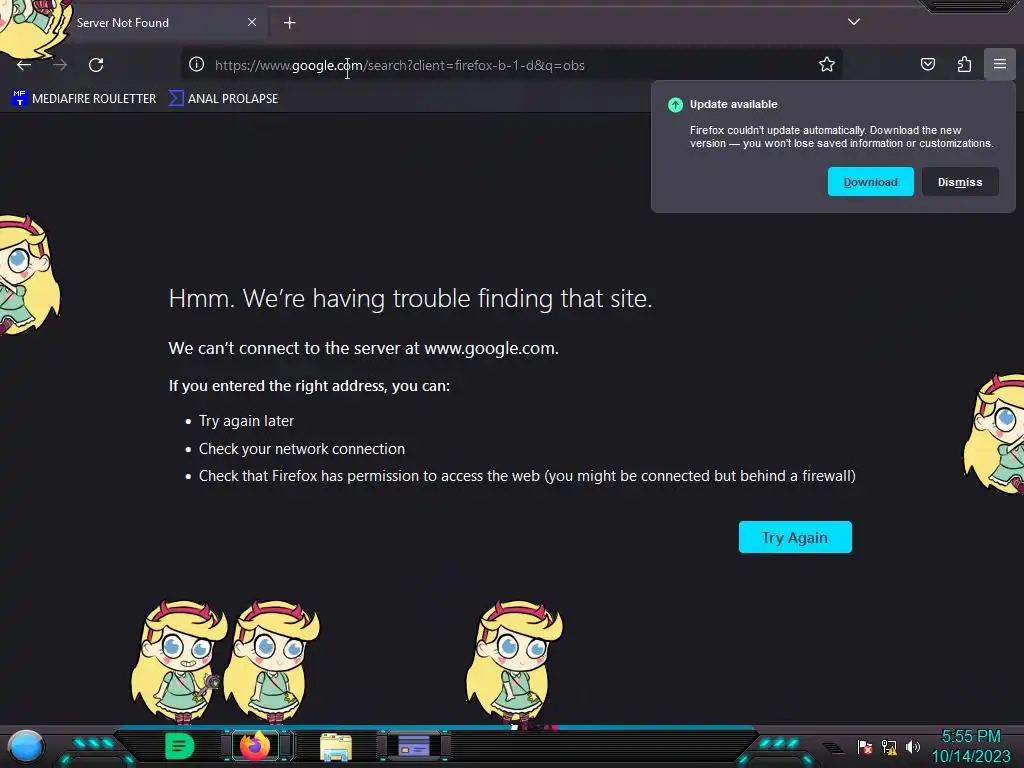Viewport: 1024px width, 768px height.
Task: Click the Try Again button
Action: tap(795, 537)
